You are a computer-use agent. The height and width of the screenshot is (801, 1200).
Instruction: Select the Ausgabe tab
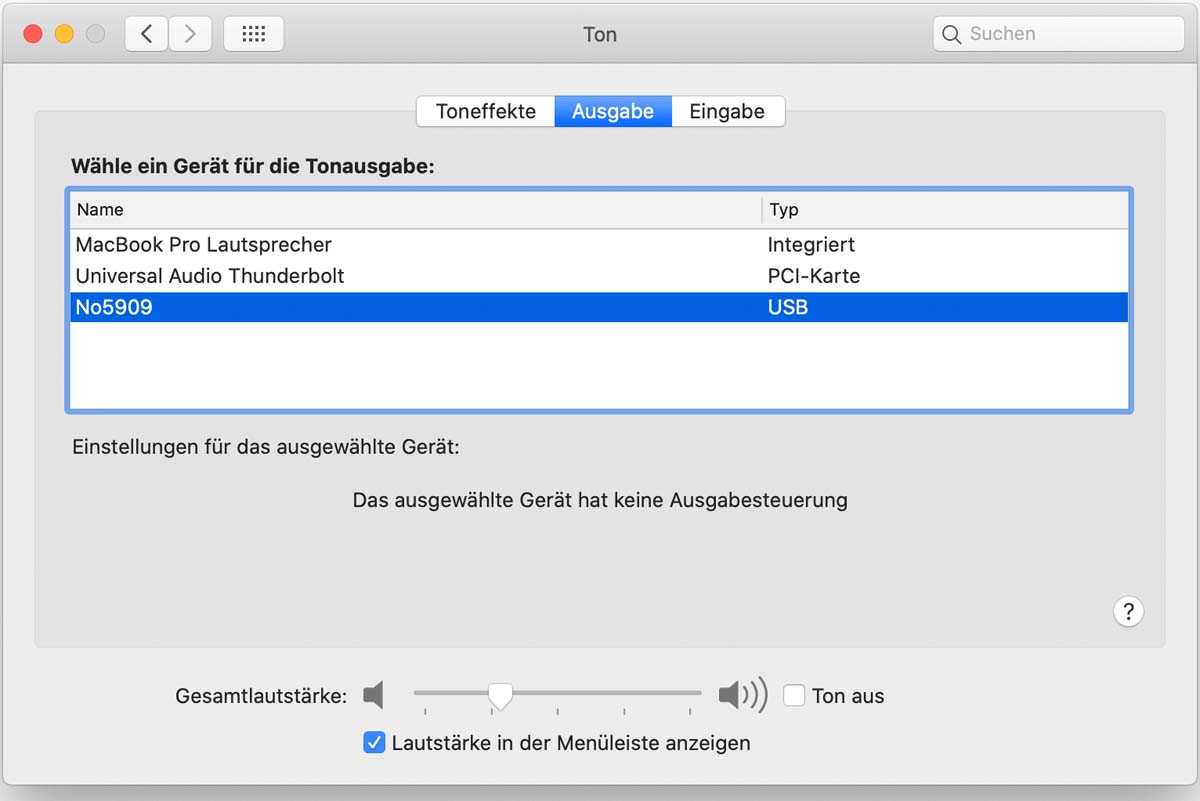click(x=613, y=112)
